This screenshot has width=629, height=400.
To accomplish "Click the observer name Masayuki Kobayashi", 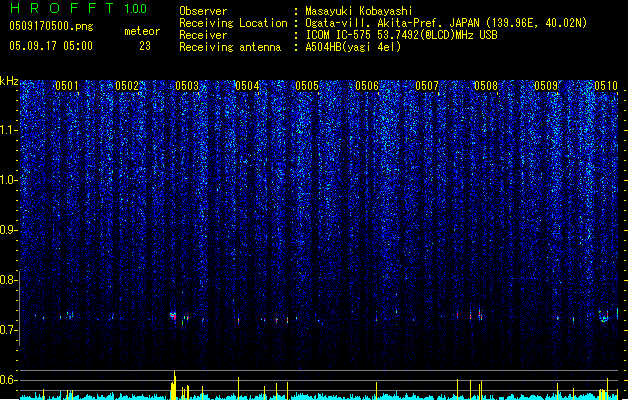I will tap(359, 11).
